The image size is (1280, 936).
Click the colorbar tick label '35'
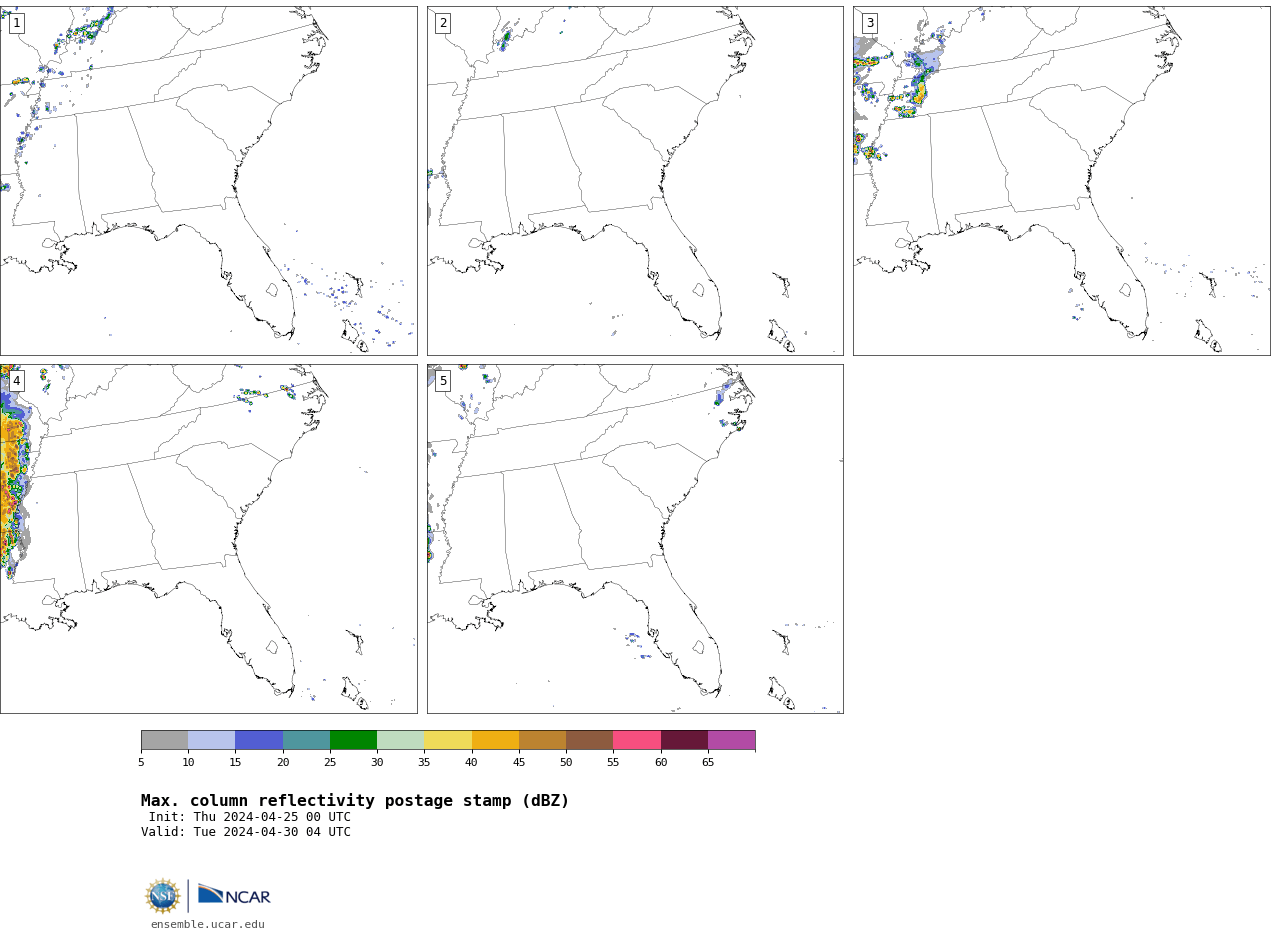(424, 763)
